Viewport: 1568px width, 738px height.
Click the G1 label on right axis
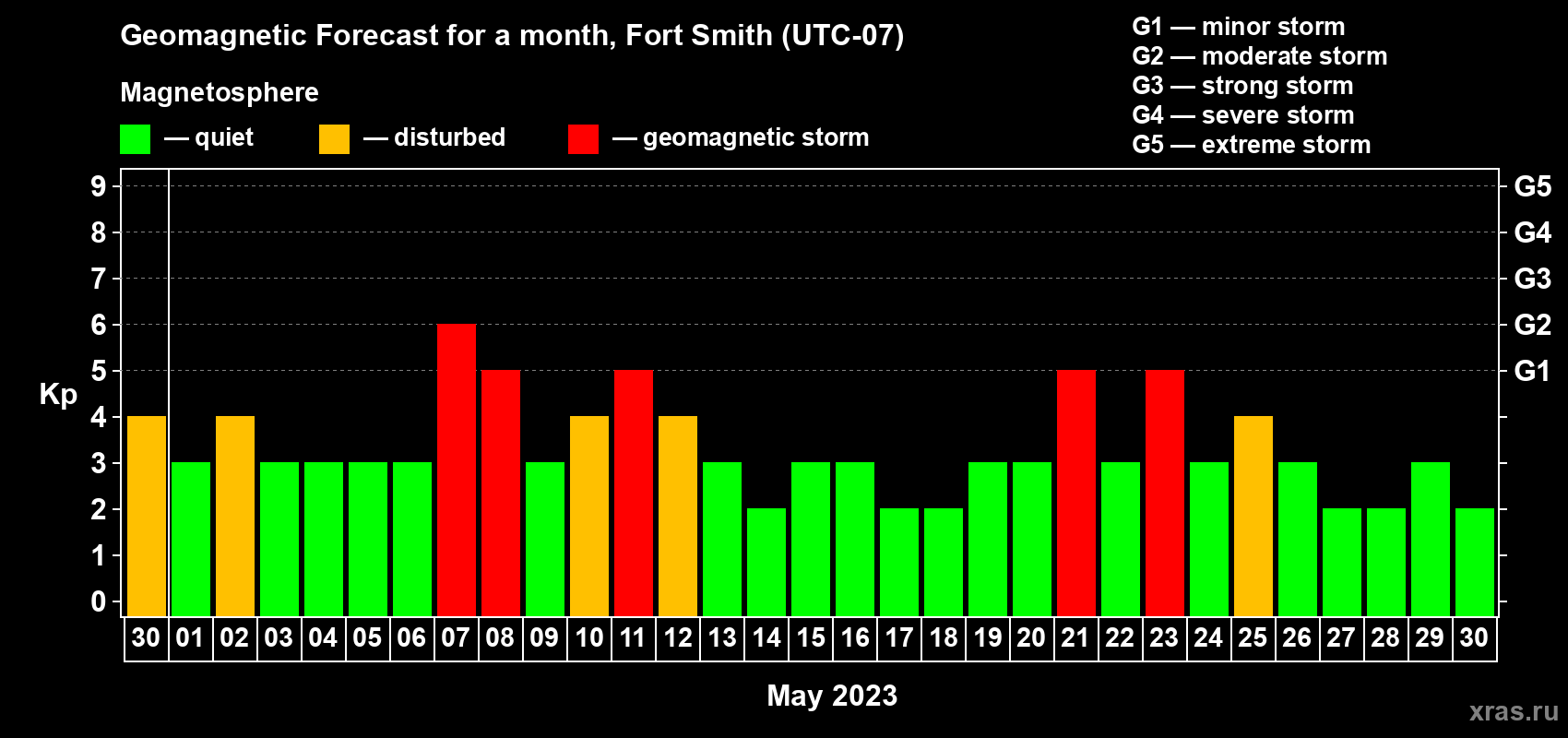point(1533,371)
